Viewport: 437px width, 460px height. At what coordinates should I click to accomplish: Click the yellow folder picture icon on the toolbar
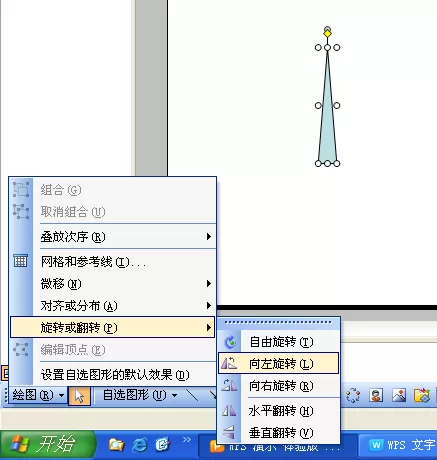[422, 396]
